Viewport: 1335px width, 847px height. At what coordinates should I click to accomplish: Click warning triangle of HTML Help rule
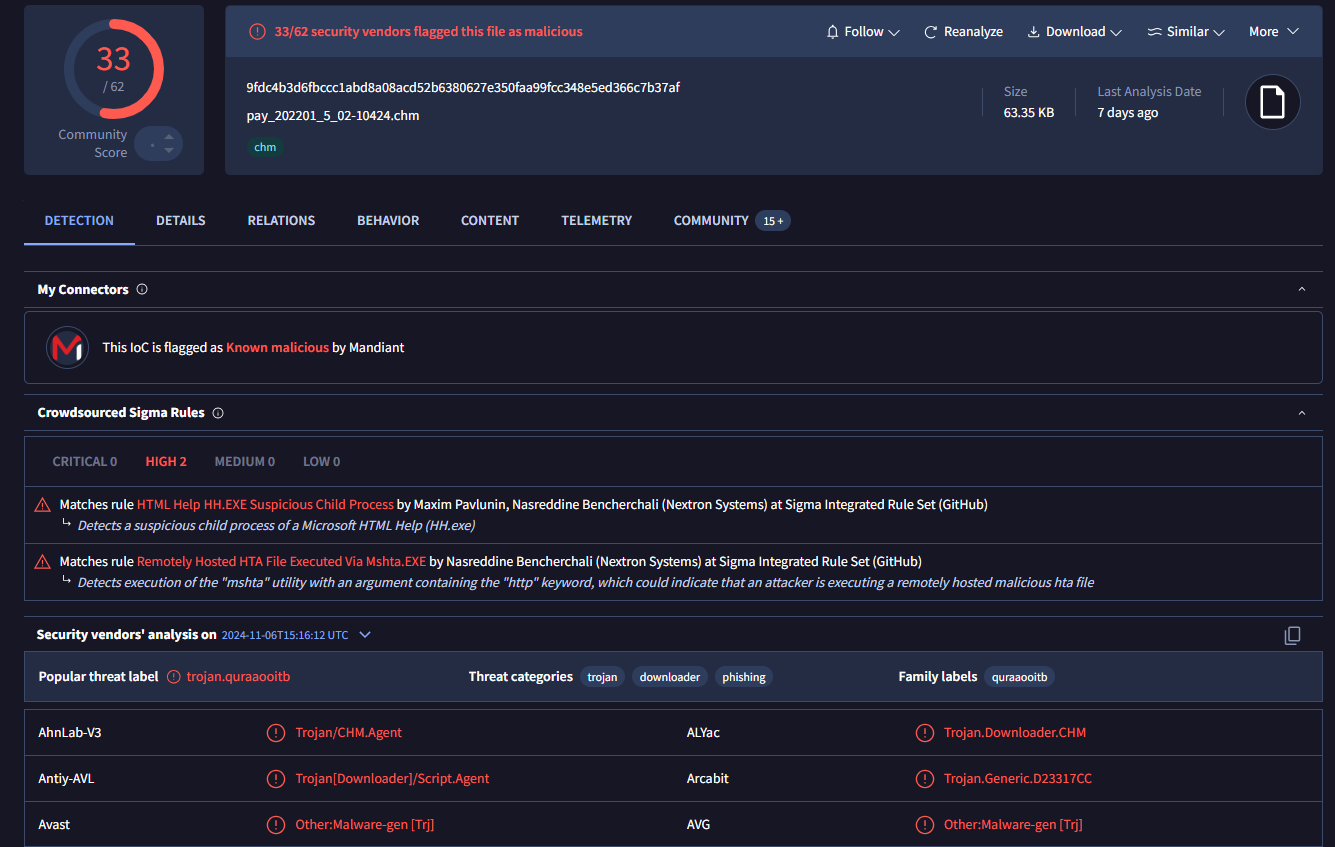(43, 505)
